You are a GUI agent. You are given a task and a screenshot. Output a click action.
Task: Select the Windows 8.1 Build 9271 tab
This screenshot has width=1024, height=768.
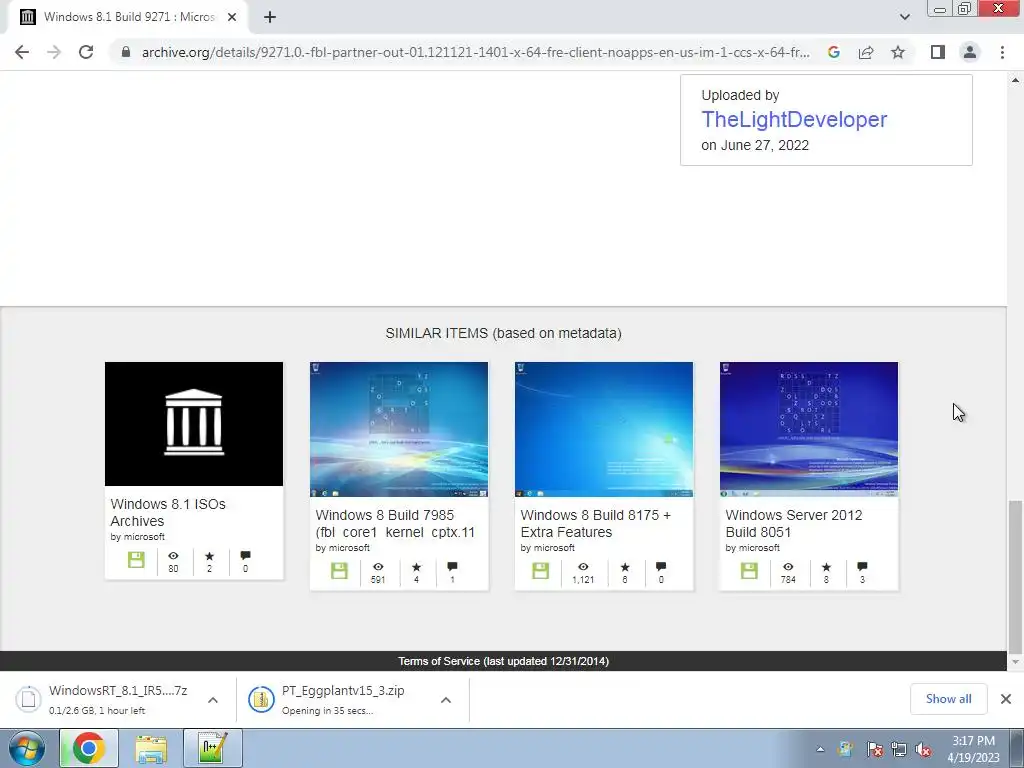point(129,17)
